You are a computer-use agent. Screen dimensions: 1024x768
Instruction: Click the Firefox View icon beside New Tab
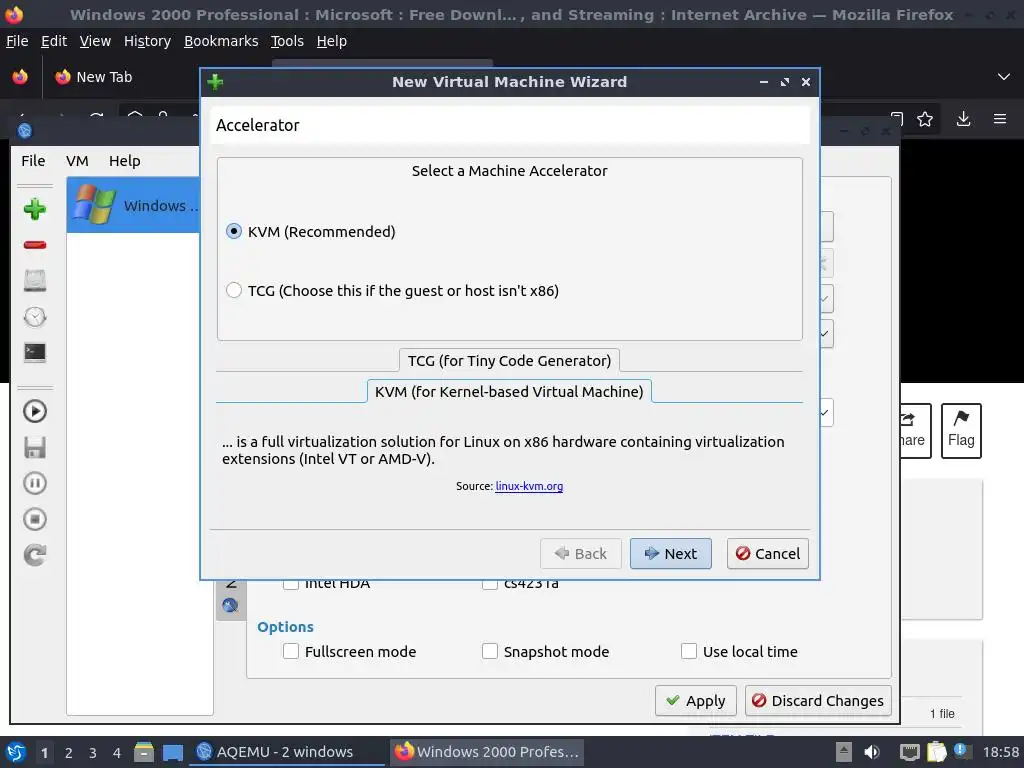coord(20,77)
